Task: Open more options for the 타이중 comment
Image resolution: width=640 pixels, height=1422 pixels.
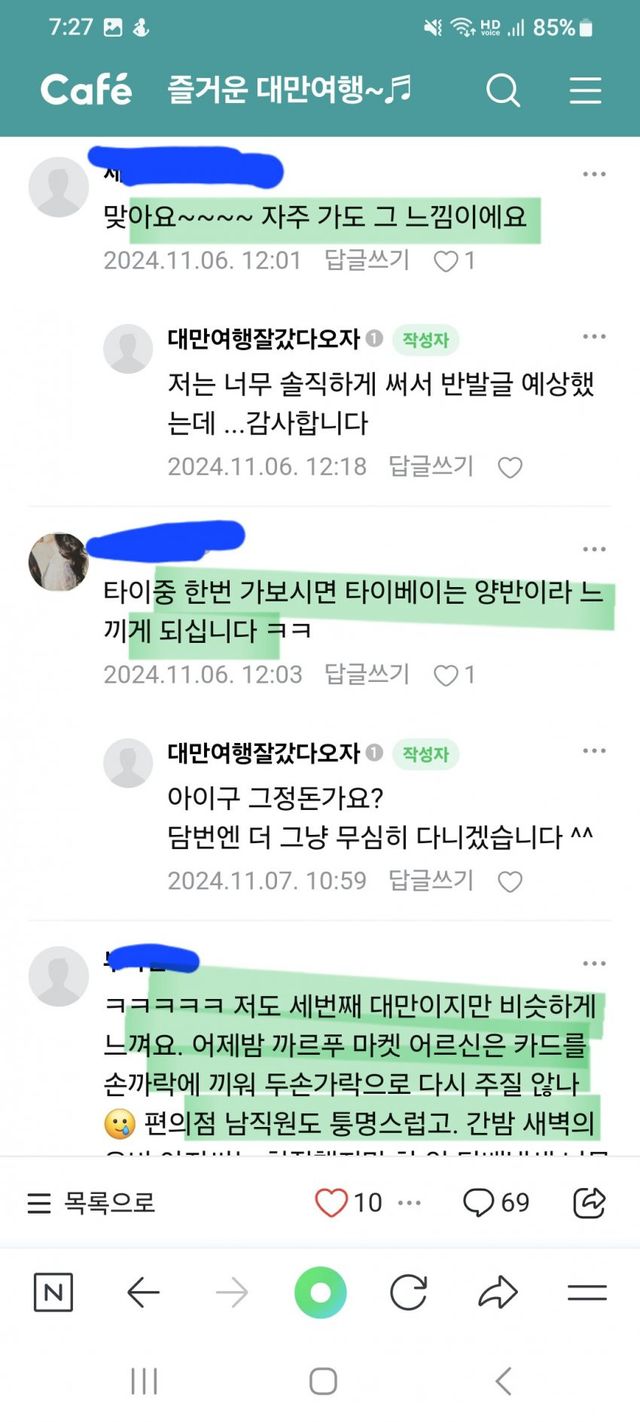Action: pyautogui.click(x=595, y=549)
